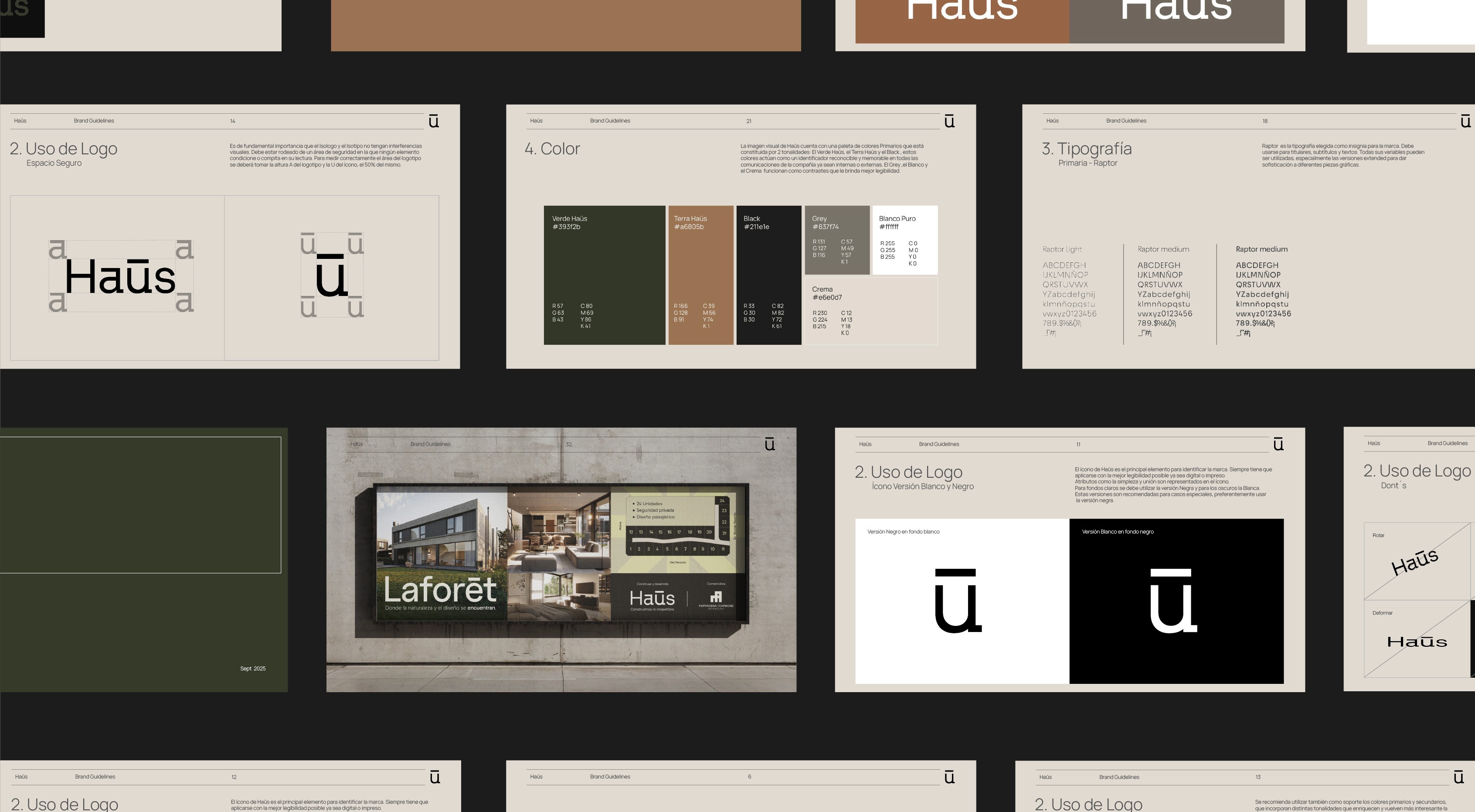Click the Haūs logo with safe-space markers
1475x812 pixels.
[x=121, y=277]
